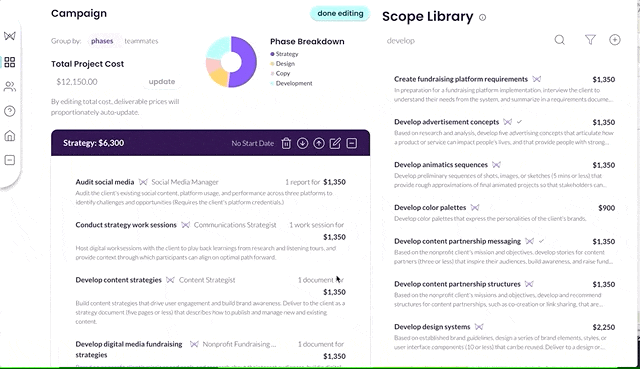Select Development in Phase Breakdown legend
640x369 pixels.
point(291,83)
